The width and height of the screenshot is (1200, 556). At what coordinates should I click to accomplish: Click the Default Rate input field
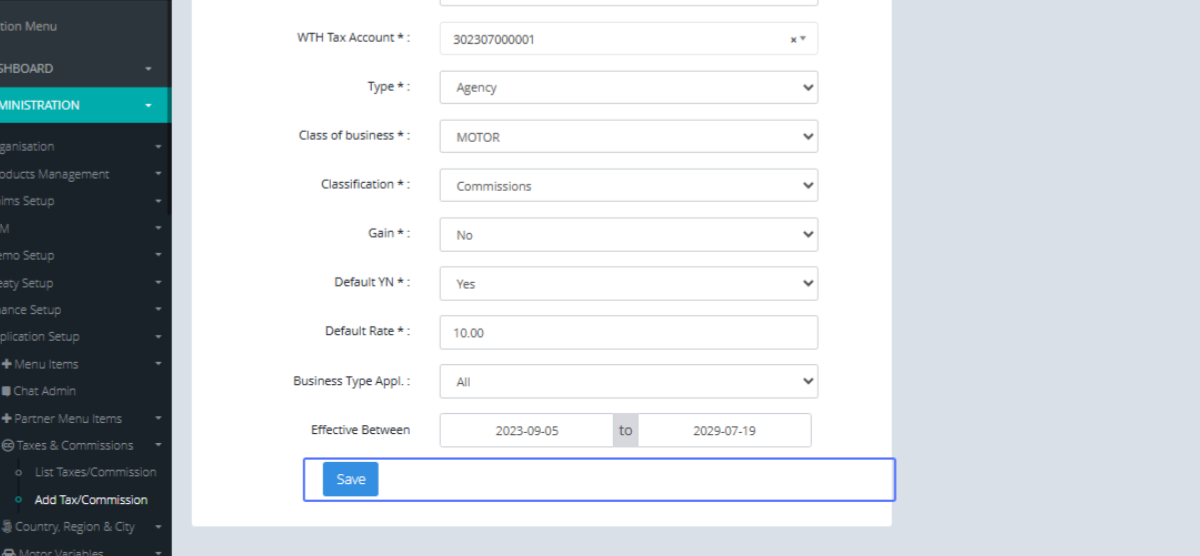tap(628, 332)
